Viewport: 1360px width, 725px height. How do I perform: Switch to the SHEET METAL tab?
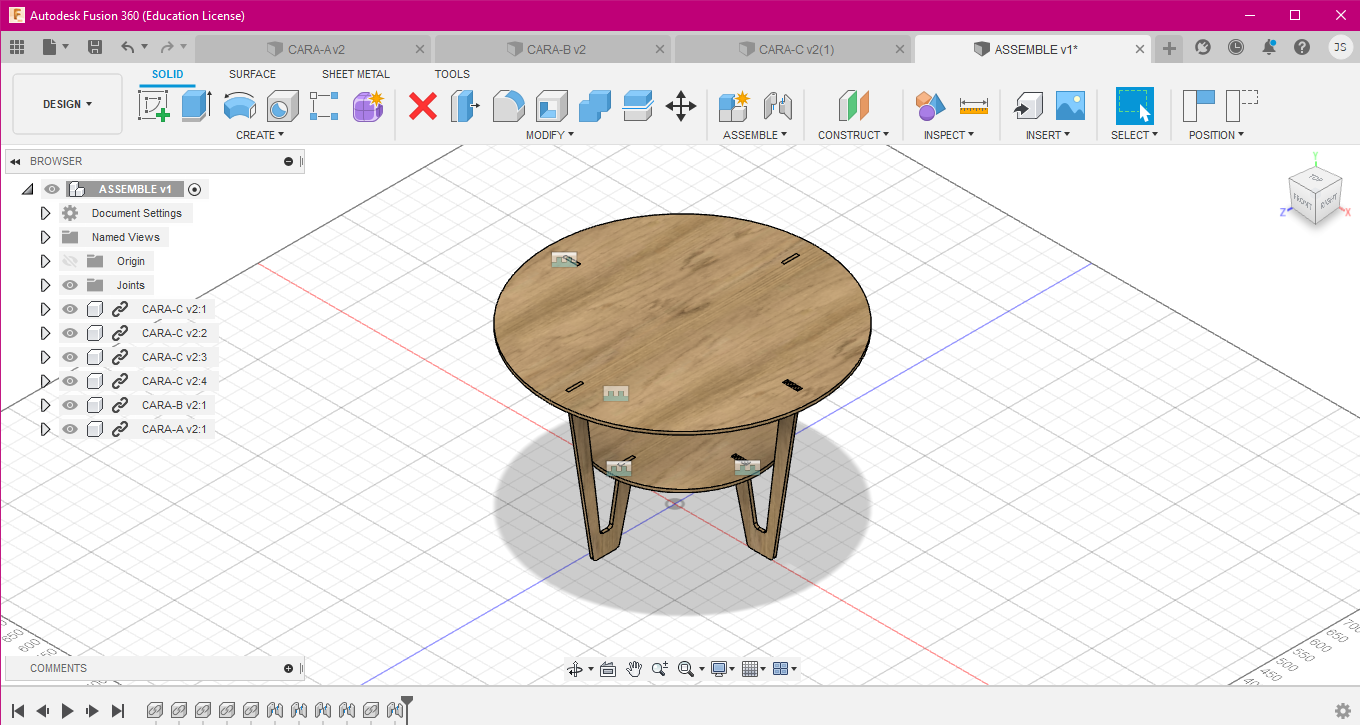(356, 74)
